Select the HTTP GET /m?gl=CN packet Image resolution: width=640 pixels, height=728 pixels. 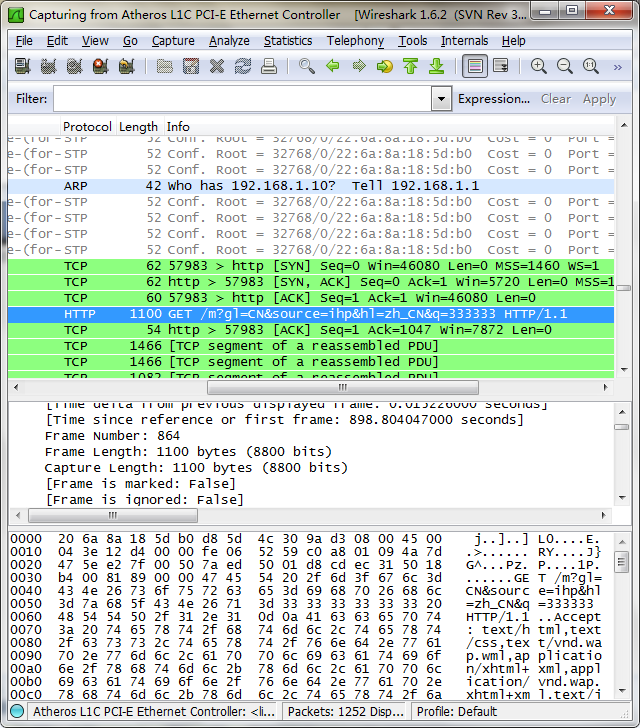[311, 314]
